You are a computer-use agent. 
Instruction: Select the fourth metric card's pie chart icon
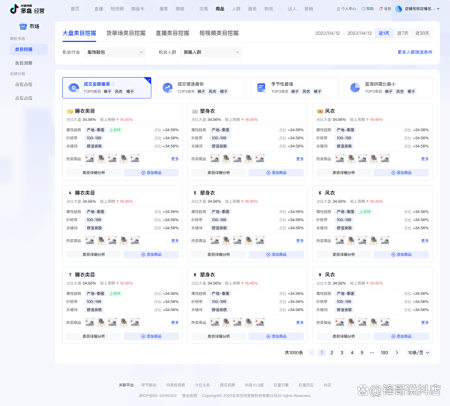[x=355, y=88]
